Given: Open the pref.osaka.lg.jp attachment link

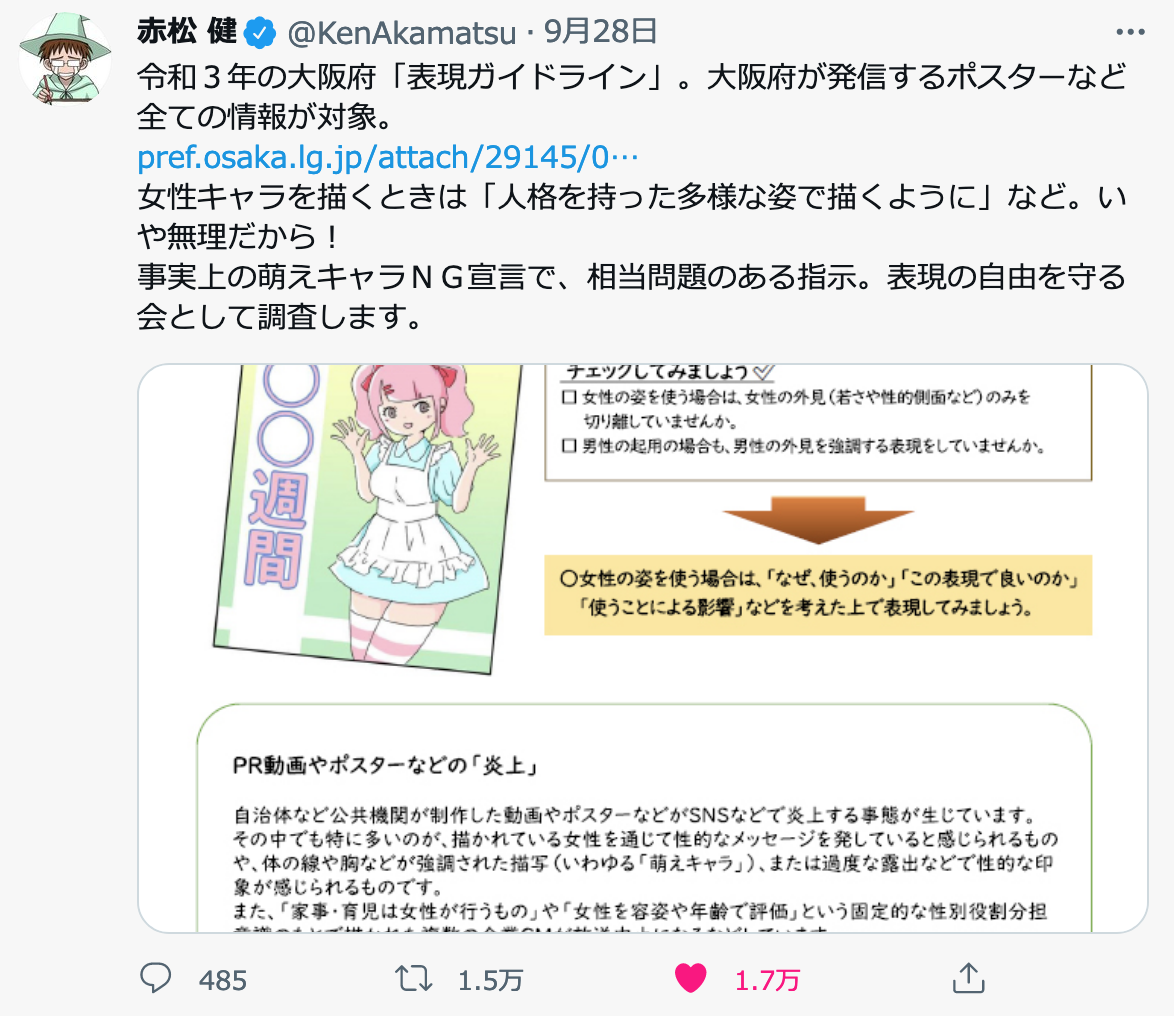Looking at the screenshot, I should coord(387,157).
